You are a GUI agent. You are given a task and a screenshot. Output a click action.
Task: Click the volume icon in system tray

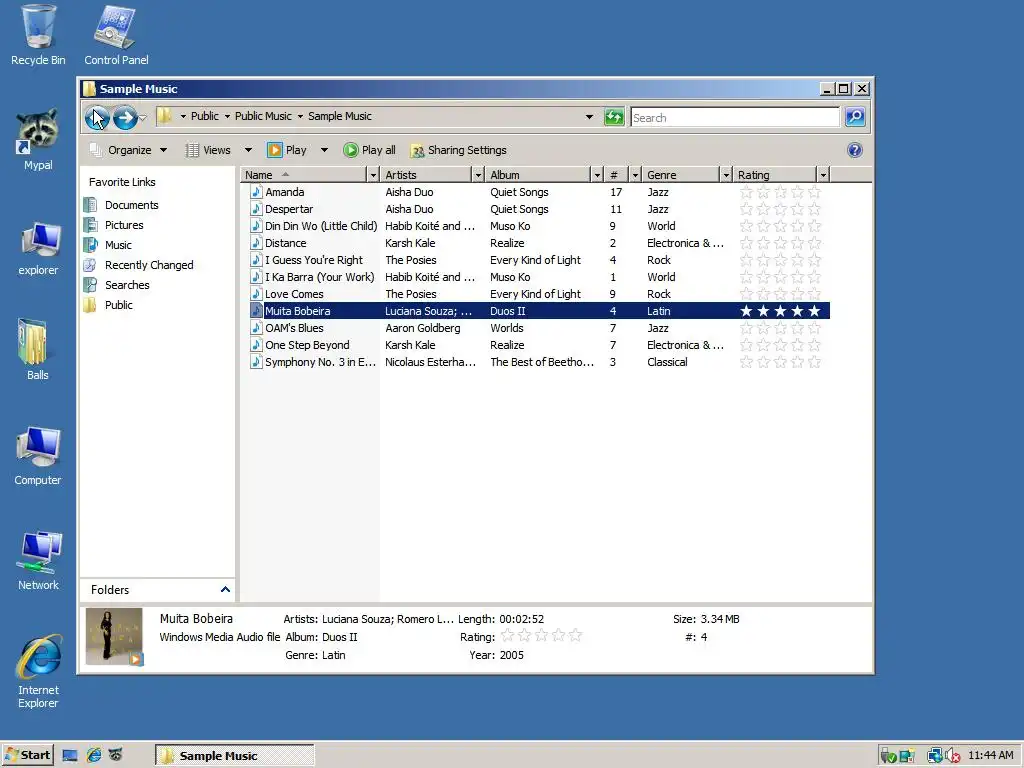(x=952, y=756)
